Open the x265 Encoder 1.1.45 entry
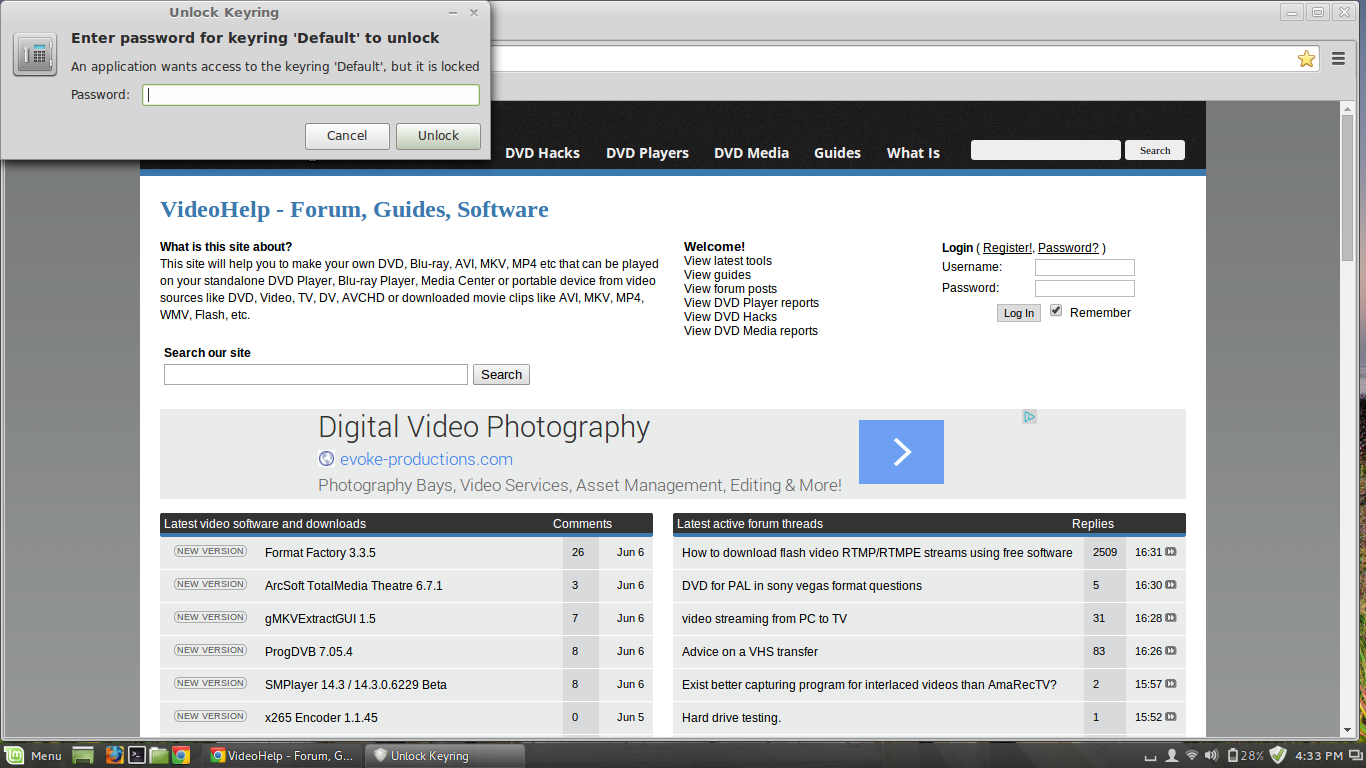The width and height of the screenshot is (1366, 768). coord(321,717)
